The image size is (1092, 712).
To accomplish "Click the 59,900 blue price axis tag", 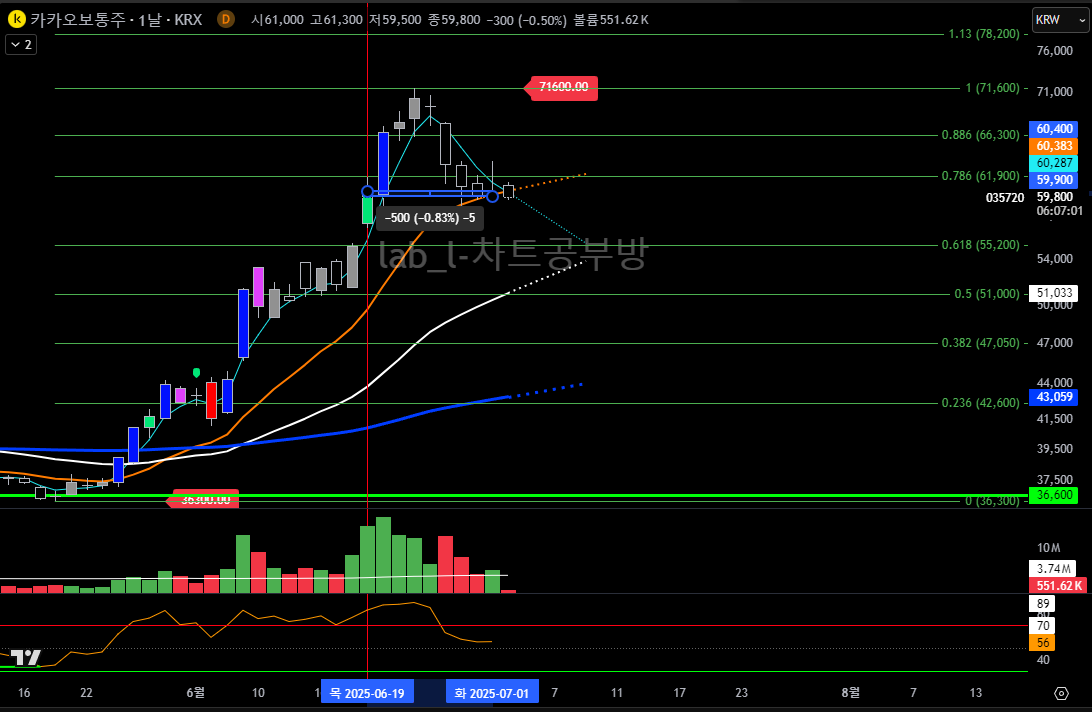I will [x=1053, y=180].
